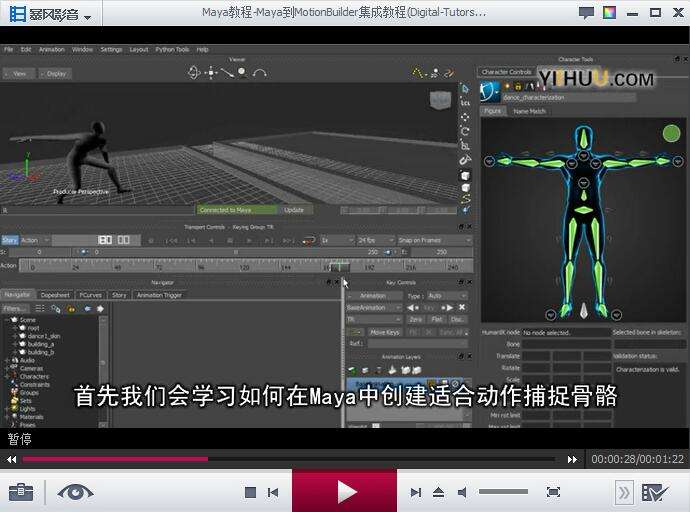The height and width of the screenshot is (512, 690).
Task: Open the Snap on Frames dropdown
Action: [434, 240]
